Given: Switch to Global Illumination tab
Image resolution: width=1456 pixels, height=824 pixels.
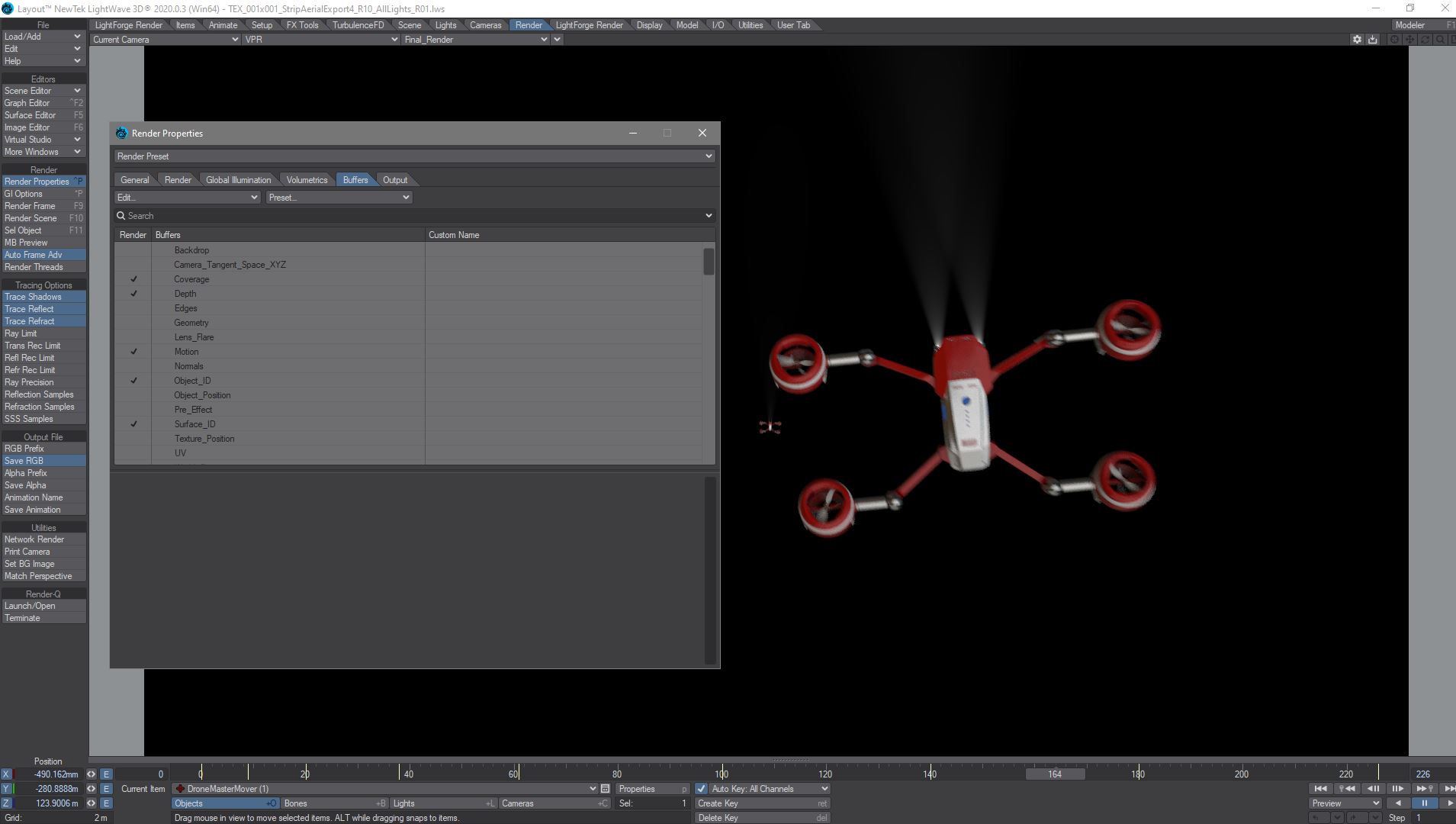Looking at the screenshot, I should [238, 180].
